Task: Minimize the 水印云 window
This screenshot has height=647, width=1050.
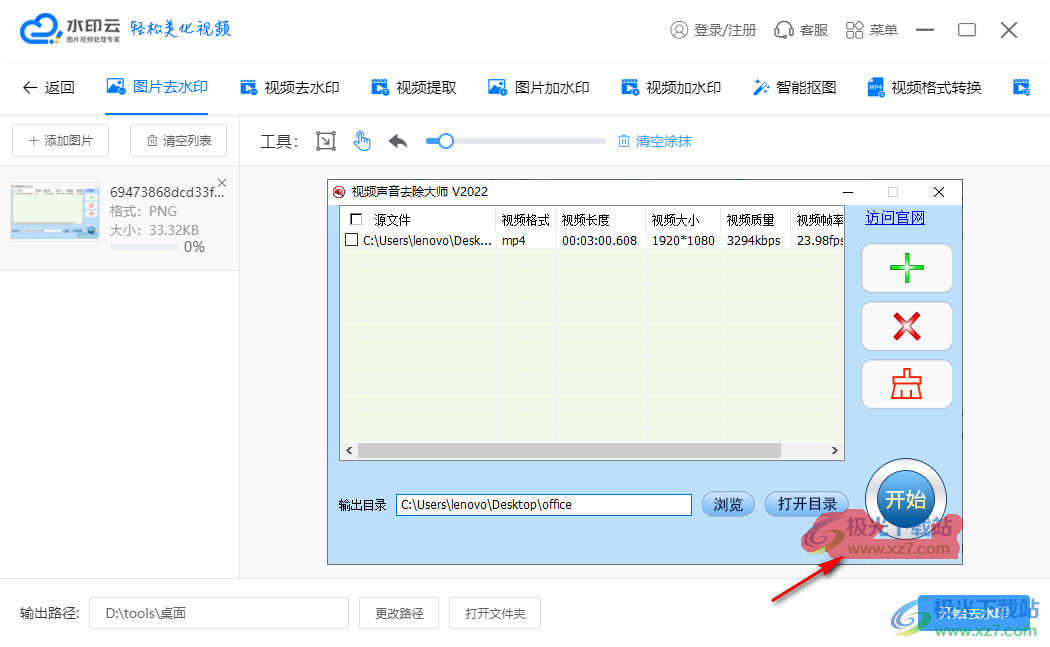Action: [925, 30]
